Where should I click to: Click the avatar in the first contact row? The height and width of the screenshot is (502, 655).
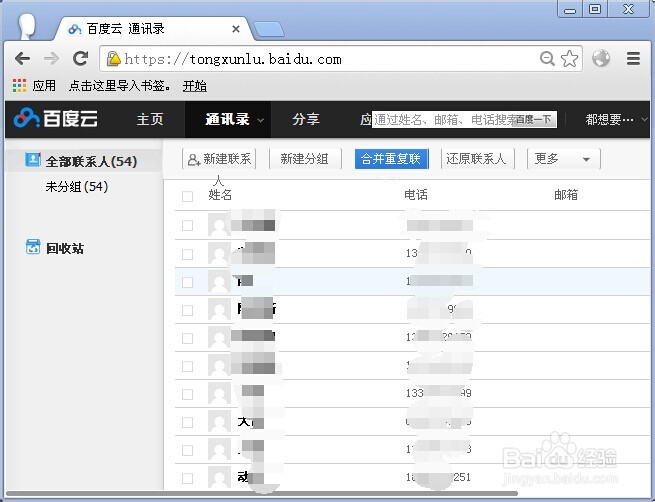click(x=219, y=225)
